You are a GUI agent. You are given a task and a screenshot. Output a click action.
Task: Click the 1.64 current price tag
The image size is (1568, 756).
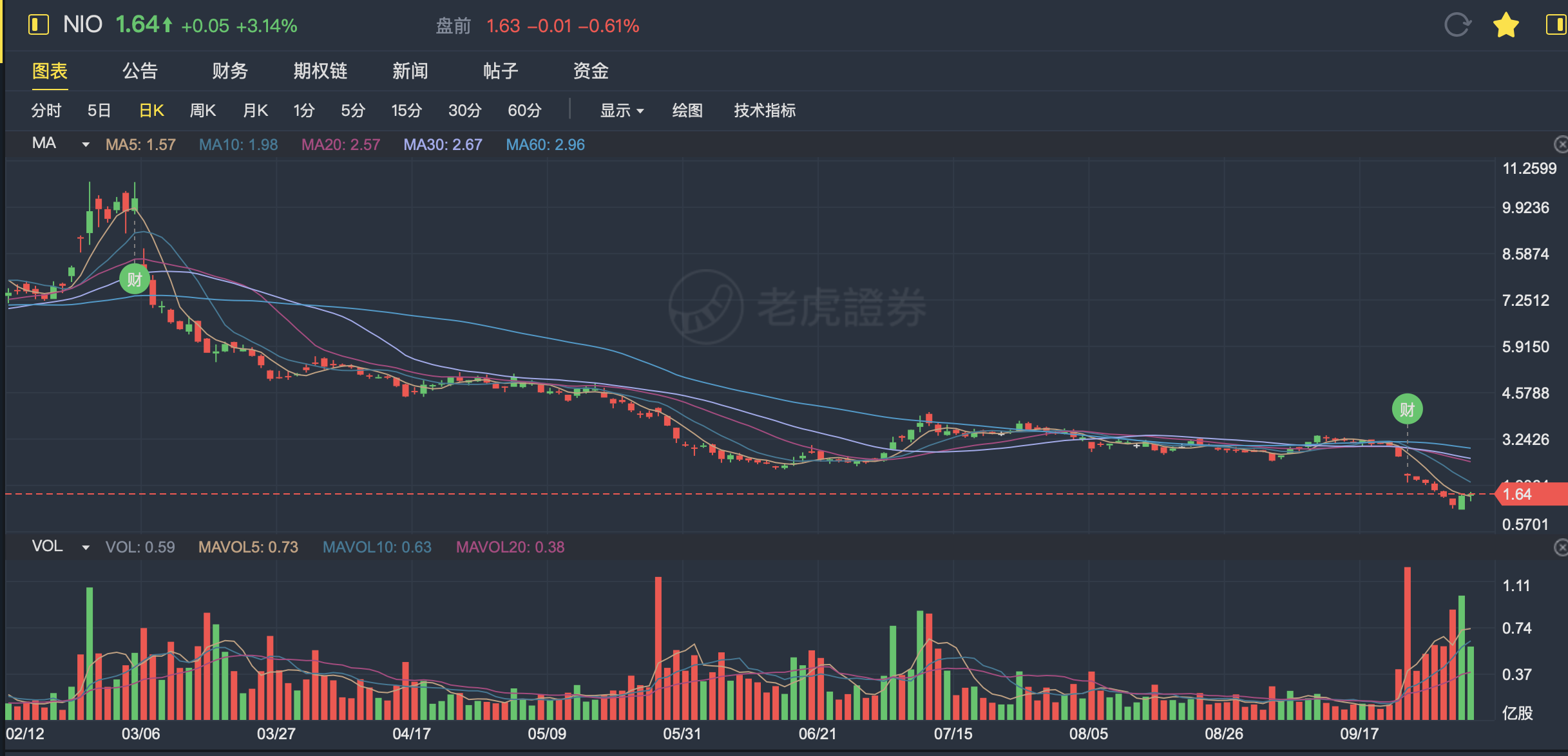pyautogui.click(x=1531, y=495)
